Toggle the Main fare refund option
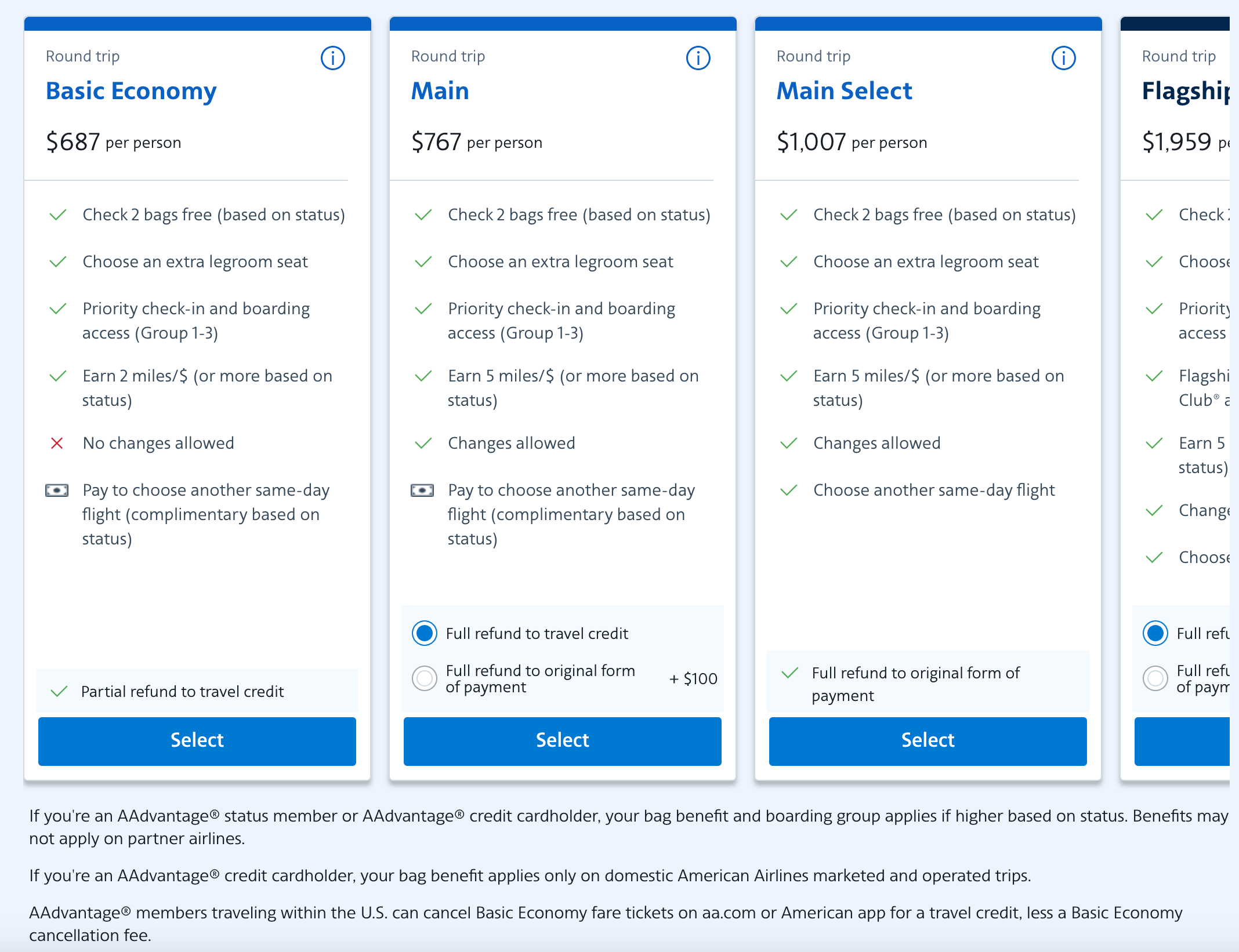The image size is (1239, 952). coord(425,680)
